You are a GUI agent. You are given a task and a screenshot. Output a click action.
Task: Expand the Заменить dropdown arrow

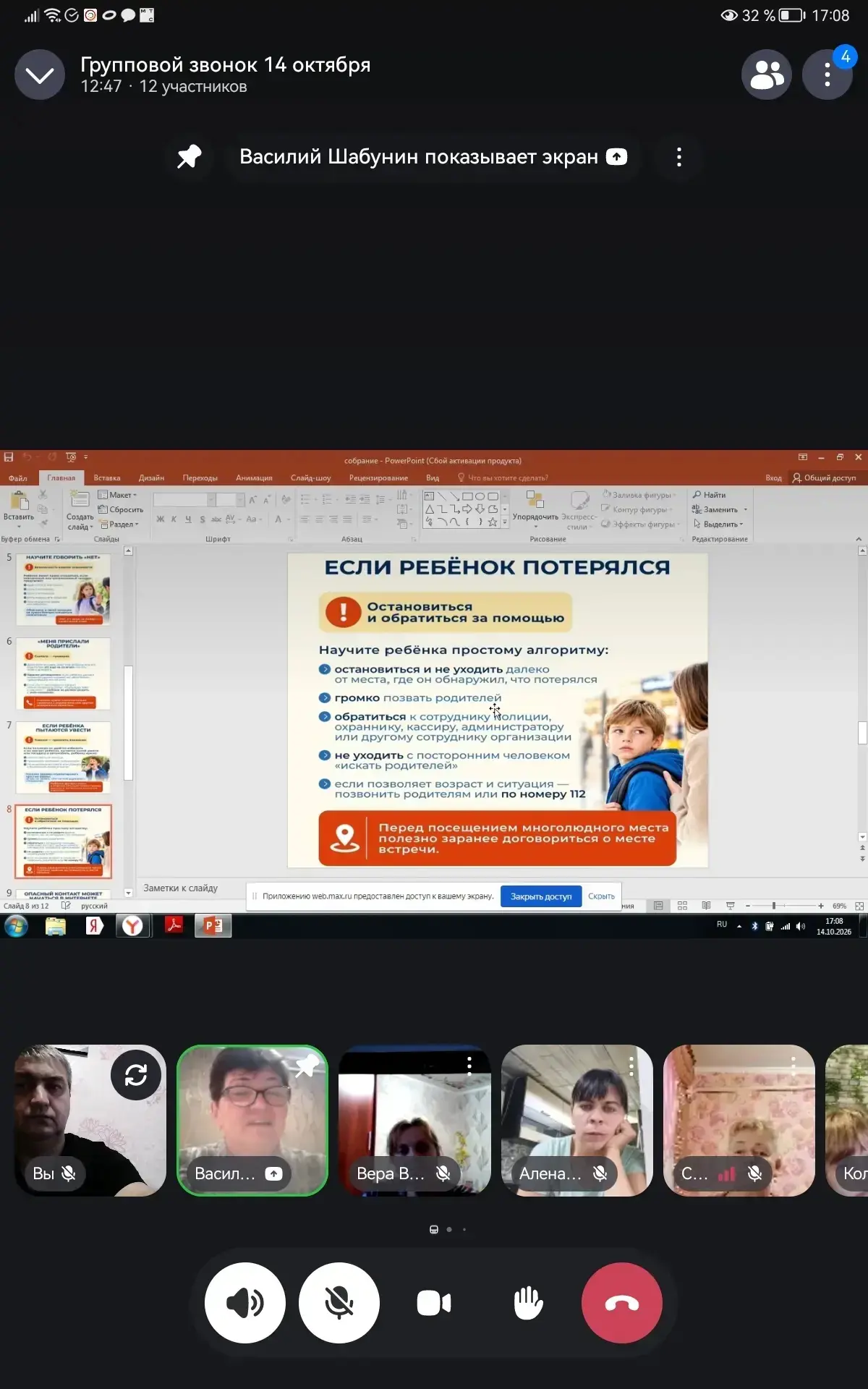(746, 509)
